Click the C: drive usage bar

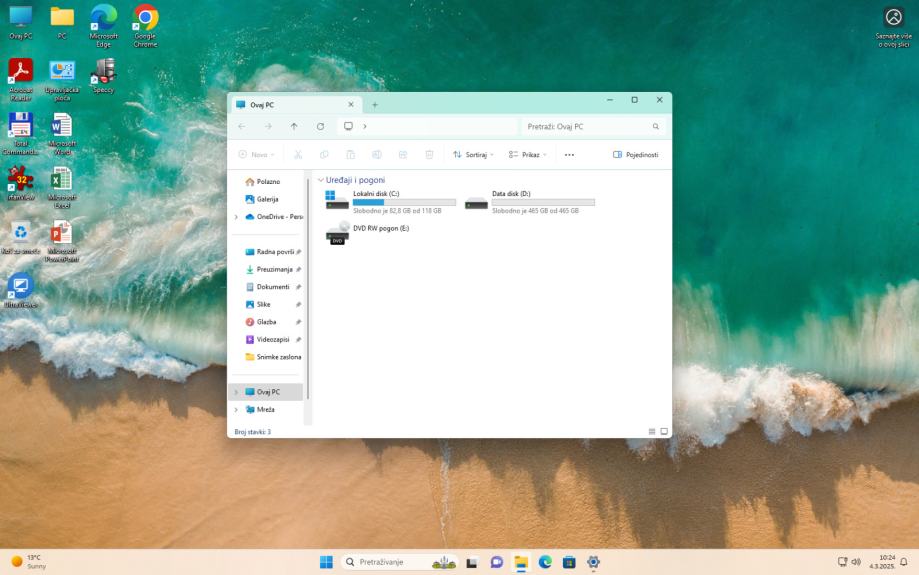[404, 202]
